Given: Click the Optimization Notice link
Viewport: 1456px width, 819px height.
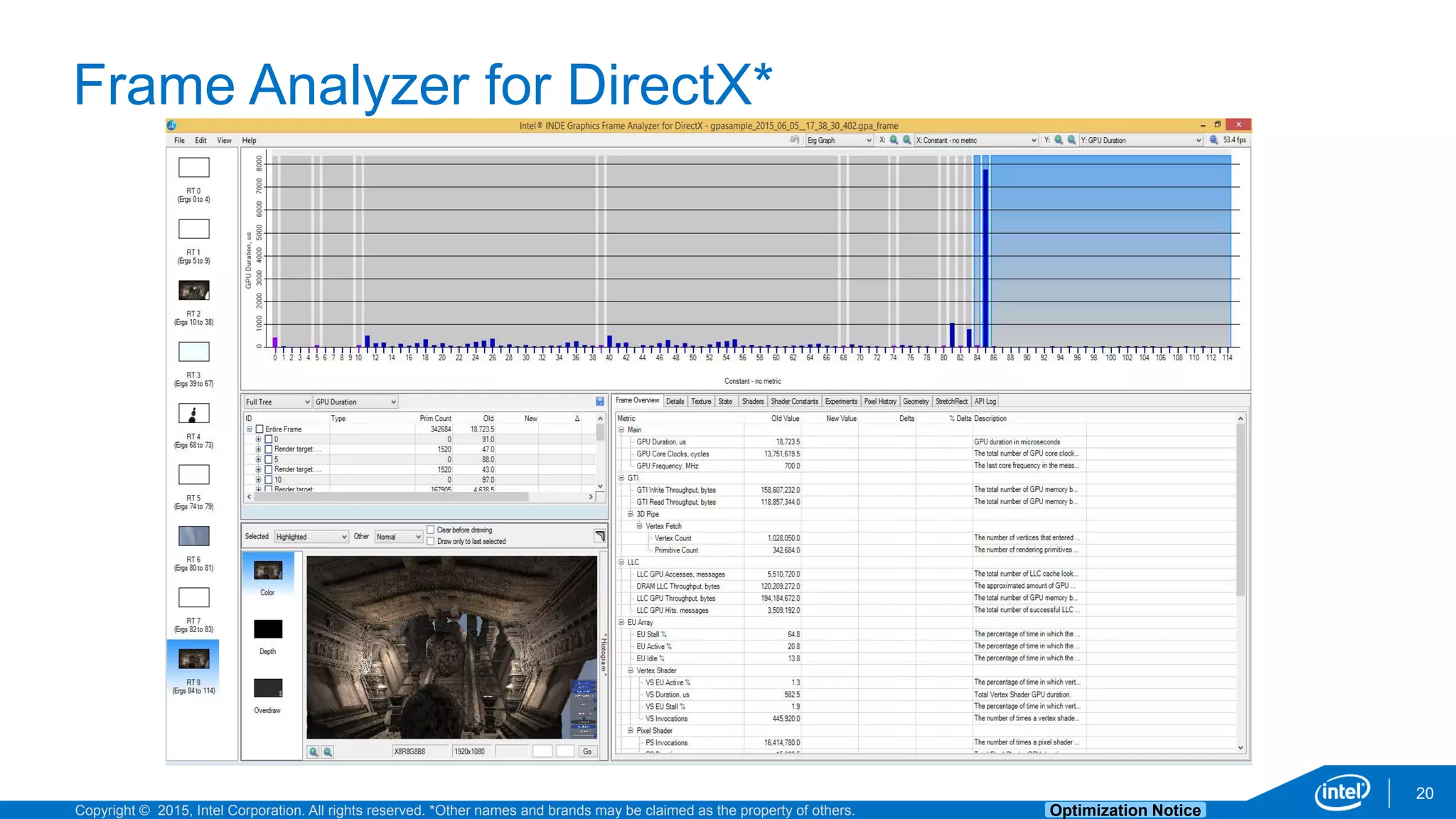Looking at the screenshot, I should (x=1125, y=810).
